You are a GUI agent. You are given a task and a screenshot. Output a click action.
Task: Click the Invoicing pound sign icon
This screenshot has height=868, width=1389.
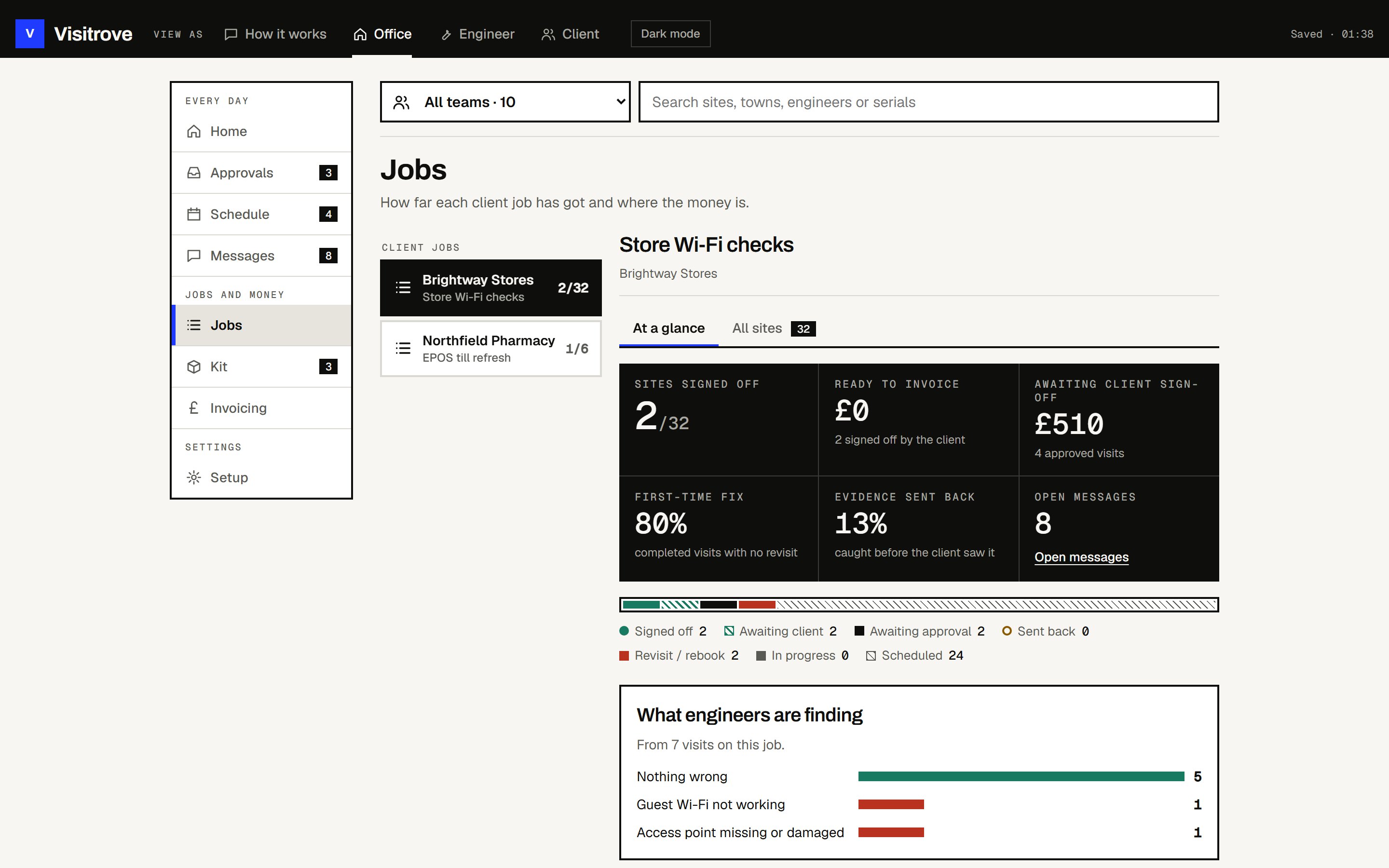[x=194, y=407]
